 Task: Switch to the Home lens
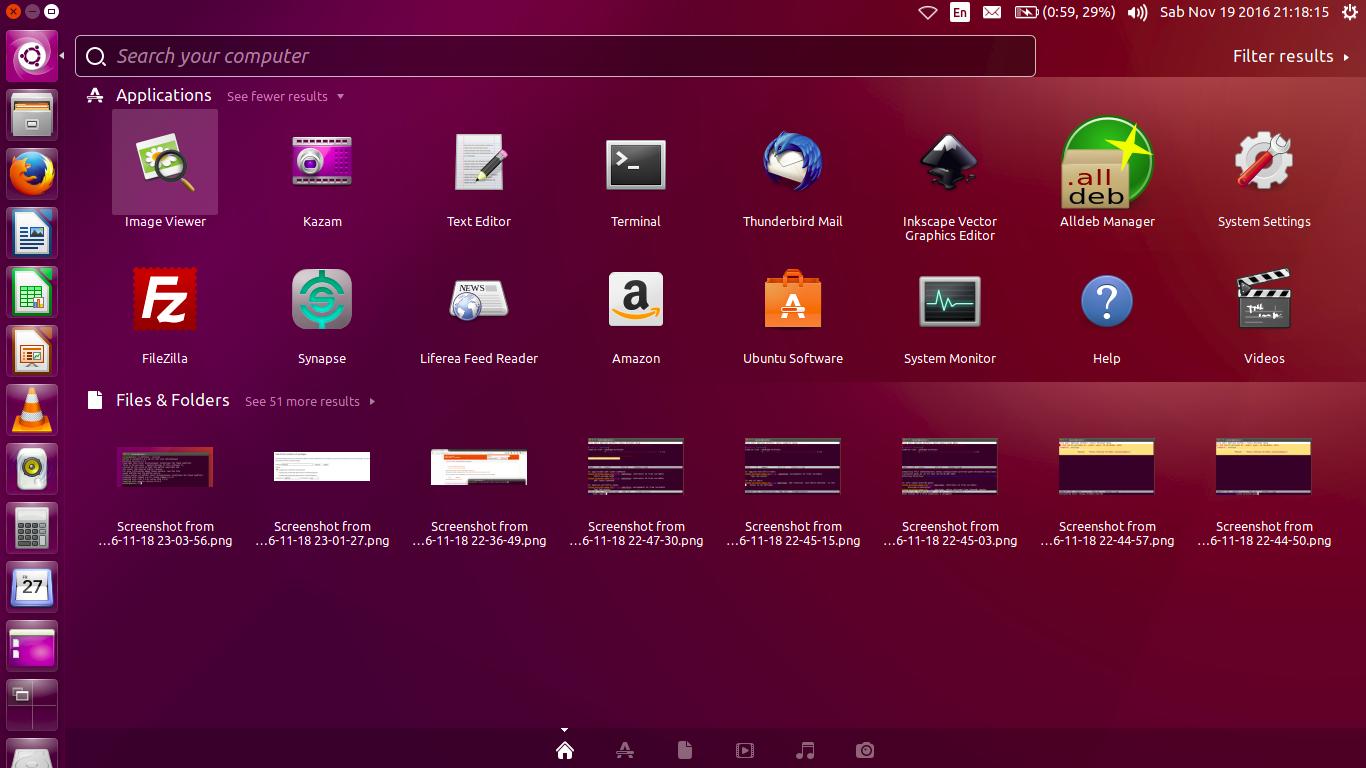tap(565, 750)
